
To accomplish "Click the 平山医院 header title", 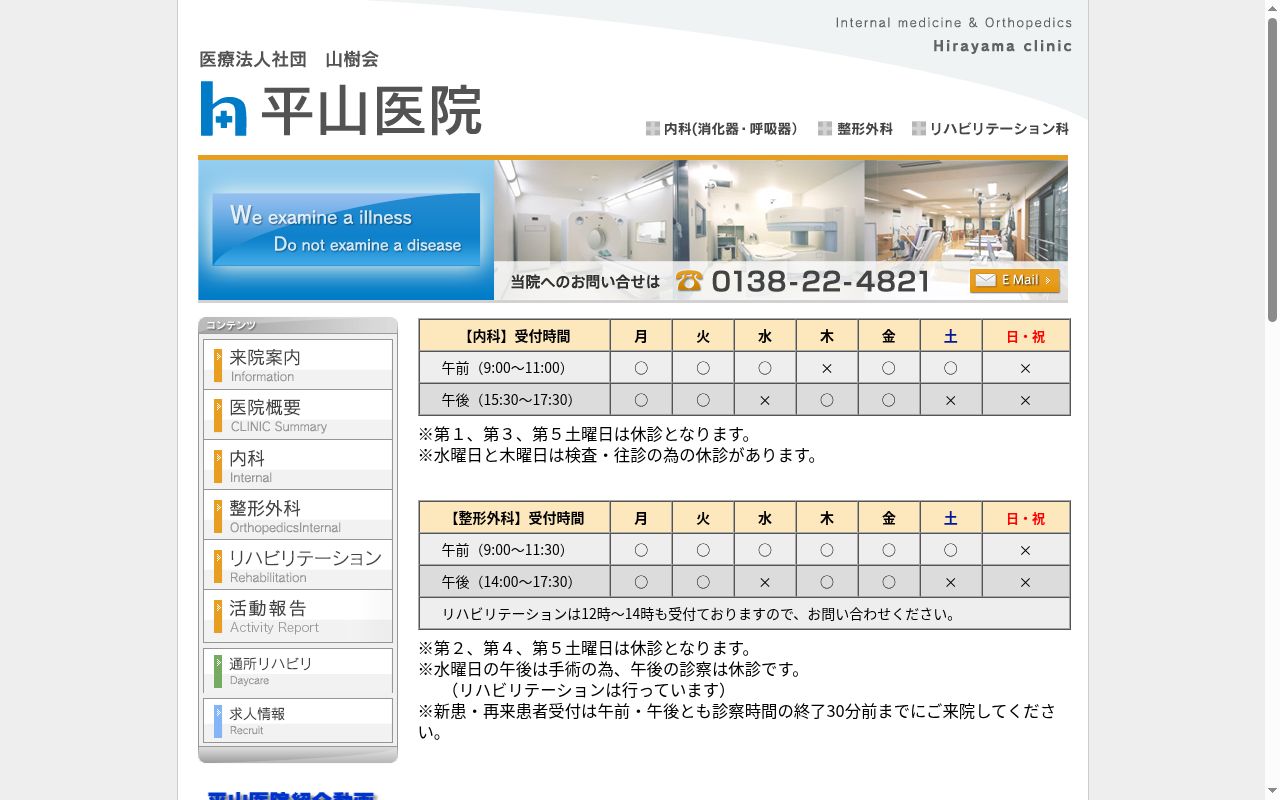I will coord(371,110).
